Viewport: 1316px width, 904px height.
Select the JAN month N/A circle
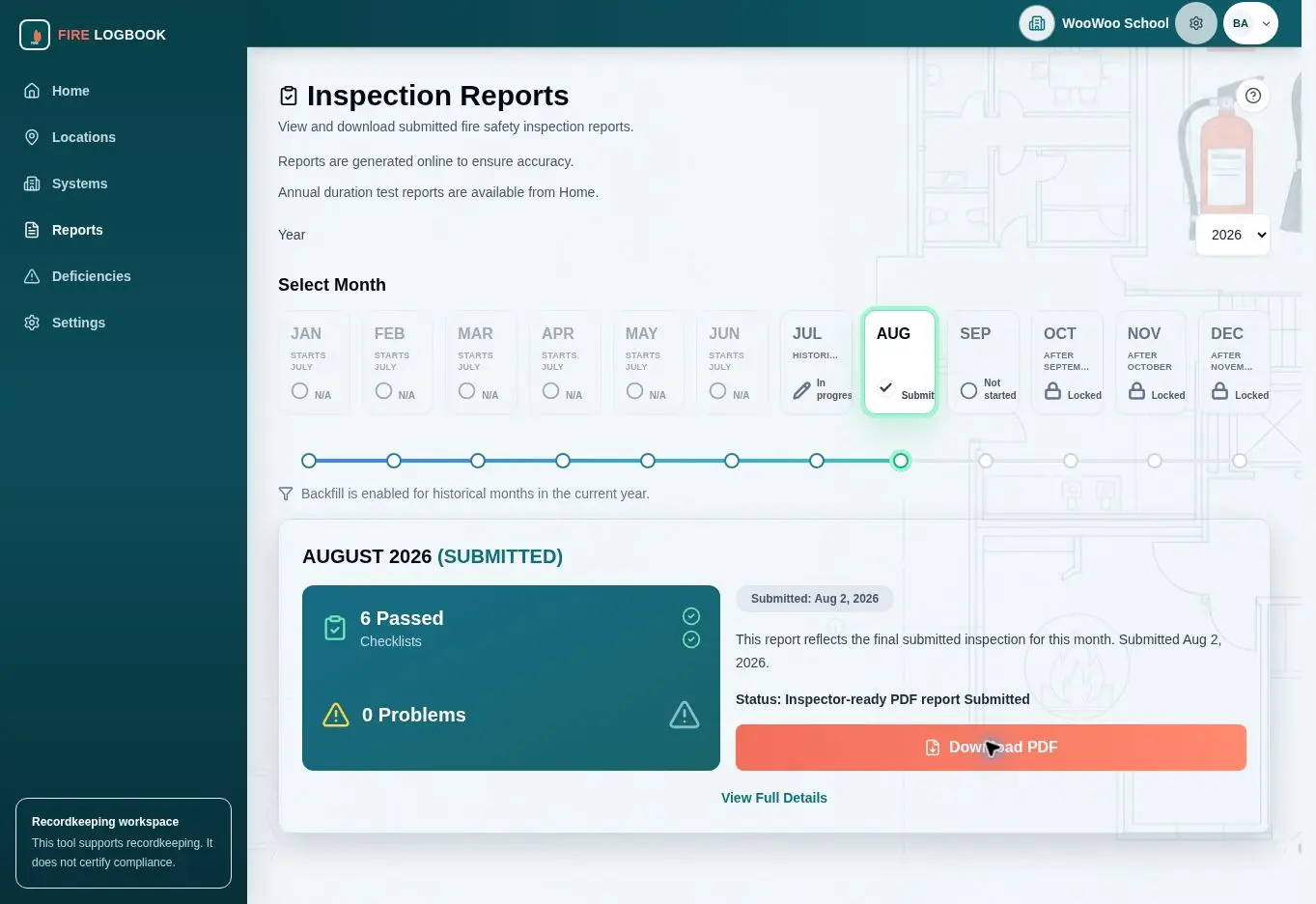click(300, 390)
